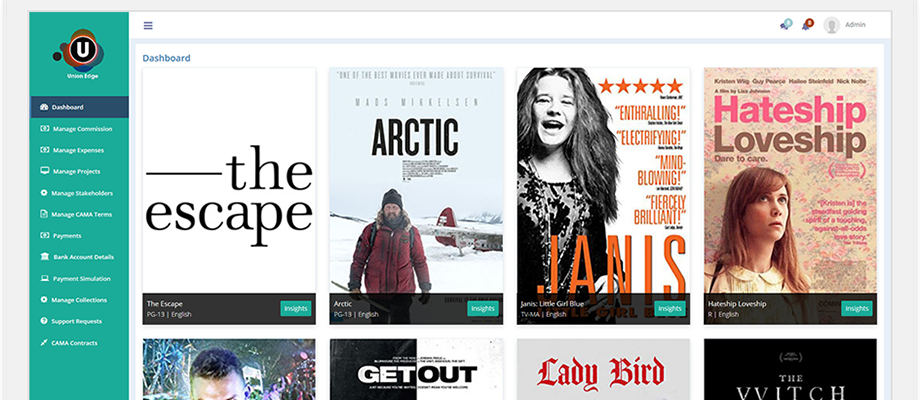Click the Support Requests question icon
Screen dimensions: 920x400
(43, 321)
